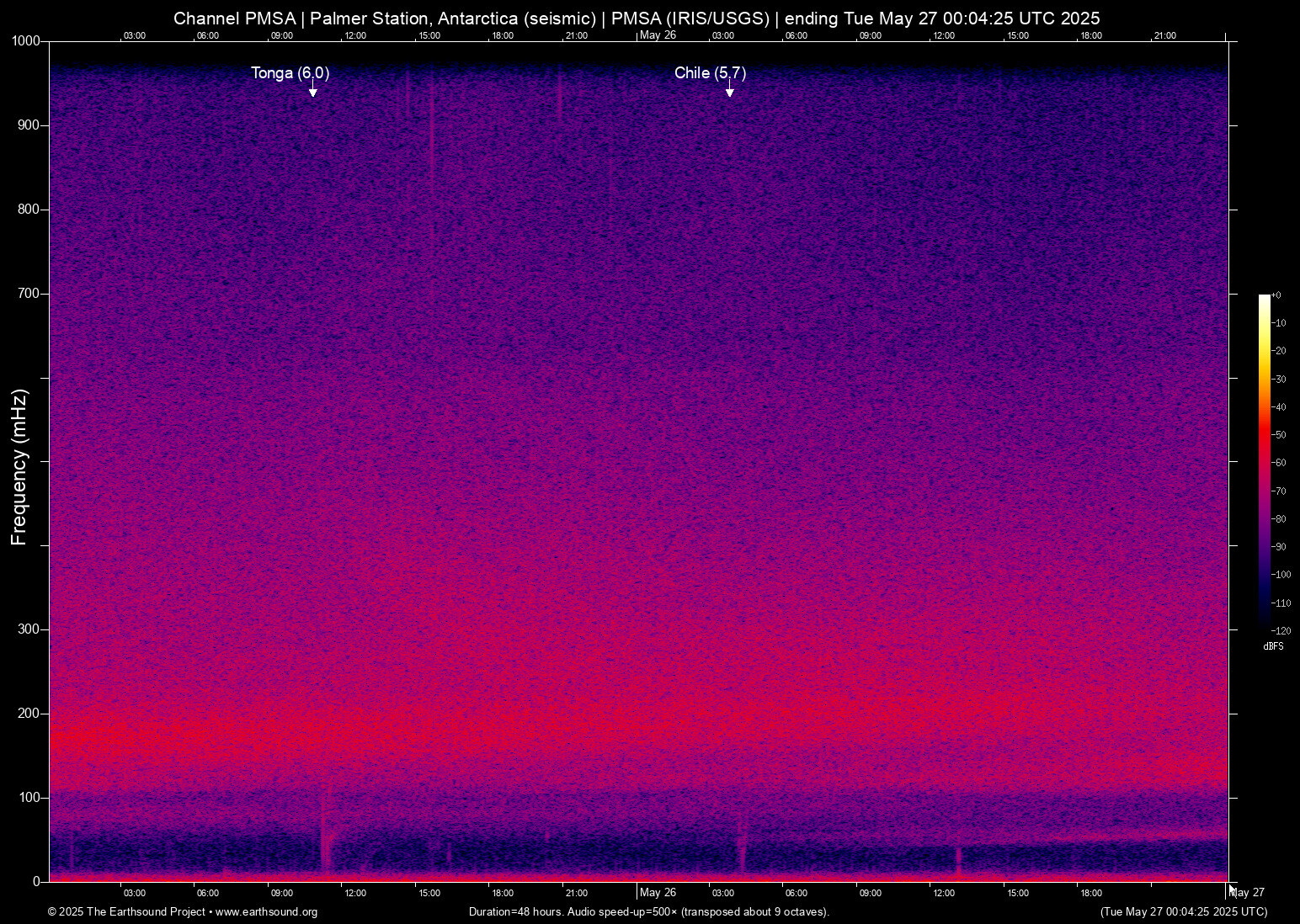Select the dBFS color scale bar
This screenshot has width=1300, height=924.
(x=1266, y=463)
